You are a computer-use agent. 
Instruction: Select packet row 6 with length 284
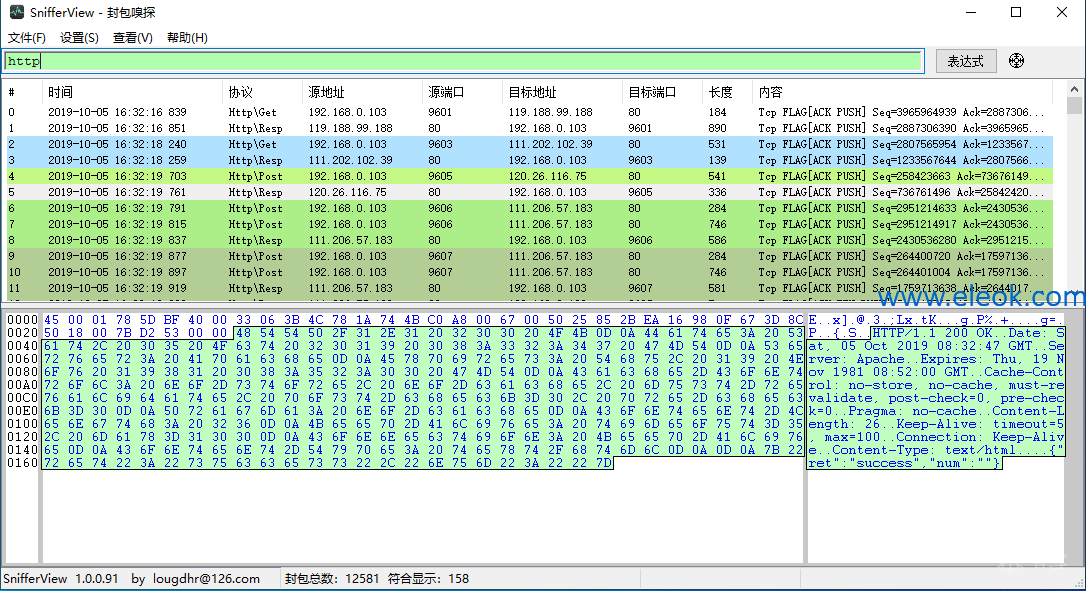point(528,208)
